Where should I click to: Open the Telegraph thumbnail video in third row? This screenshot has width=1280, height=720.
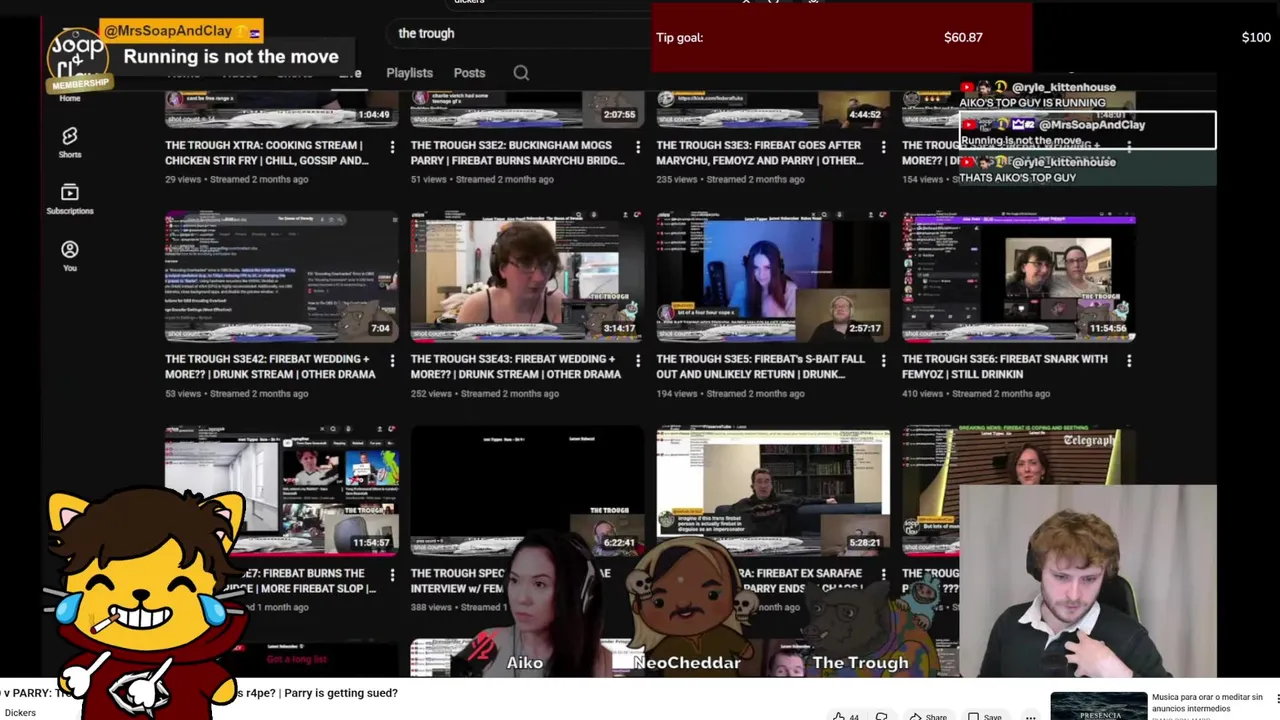pos(1018,455)
